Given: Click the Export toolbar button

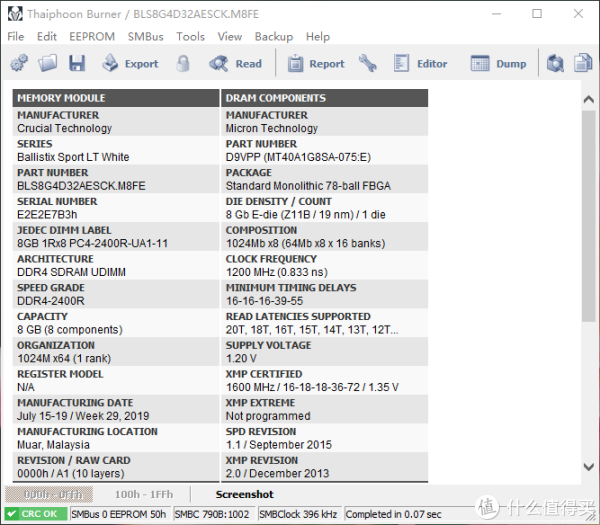Looking at the screenshot, I should point(130,64).
